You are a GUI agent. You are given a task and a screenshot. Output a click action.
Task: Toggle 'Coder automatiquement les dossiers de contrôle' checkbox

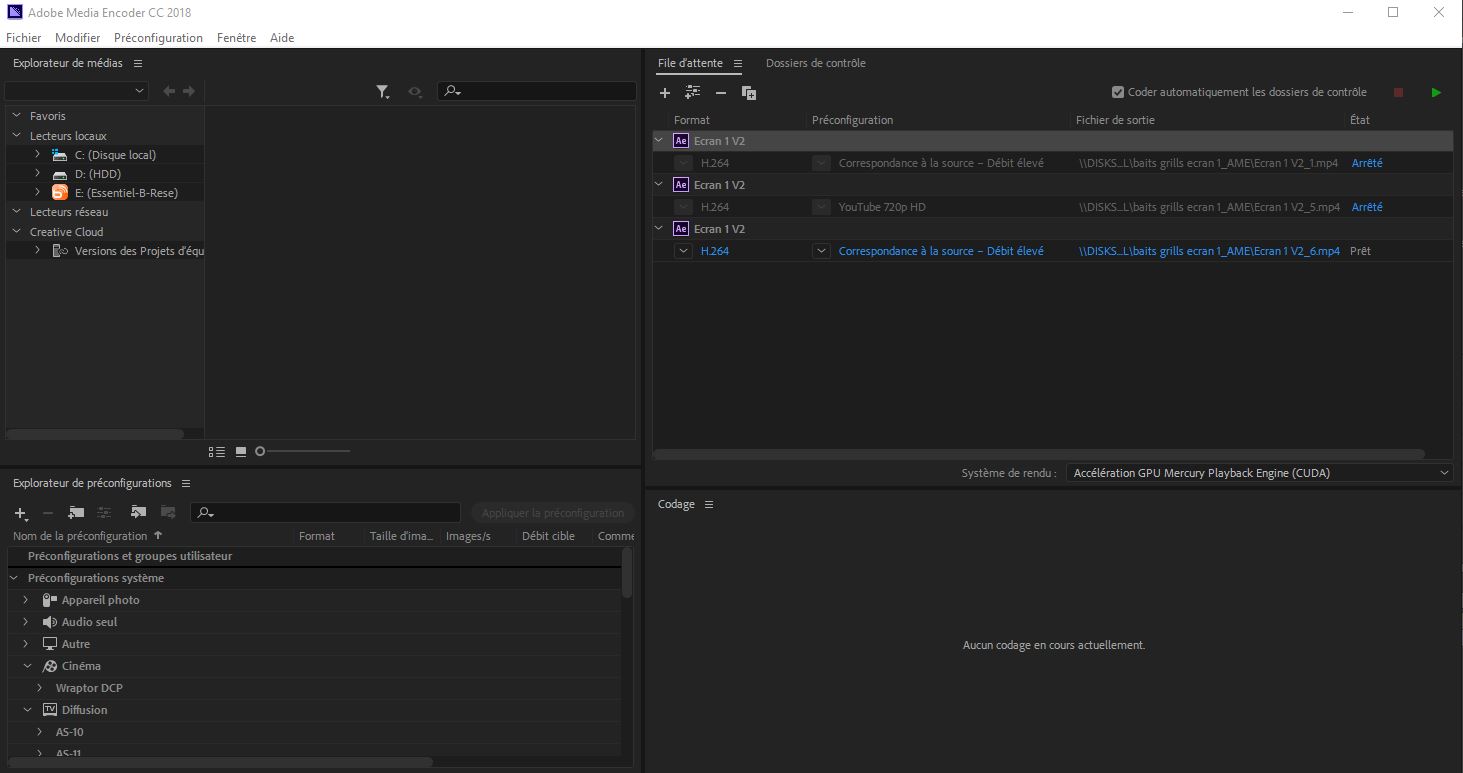pos(1118,92)
